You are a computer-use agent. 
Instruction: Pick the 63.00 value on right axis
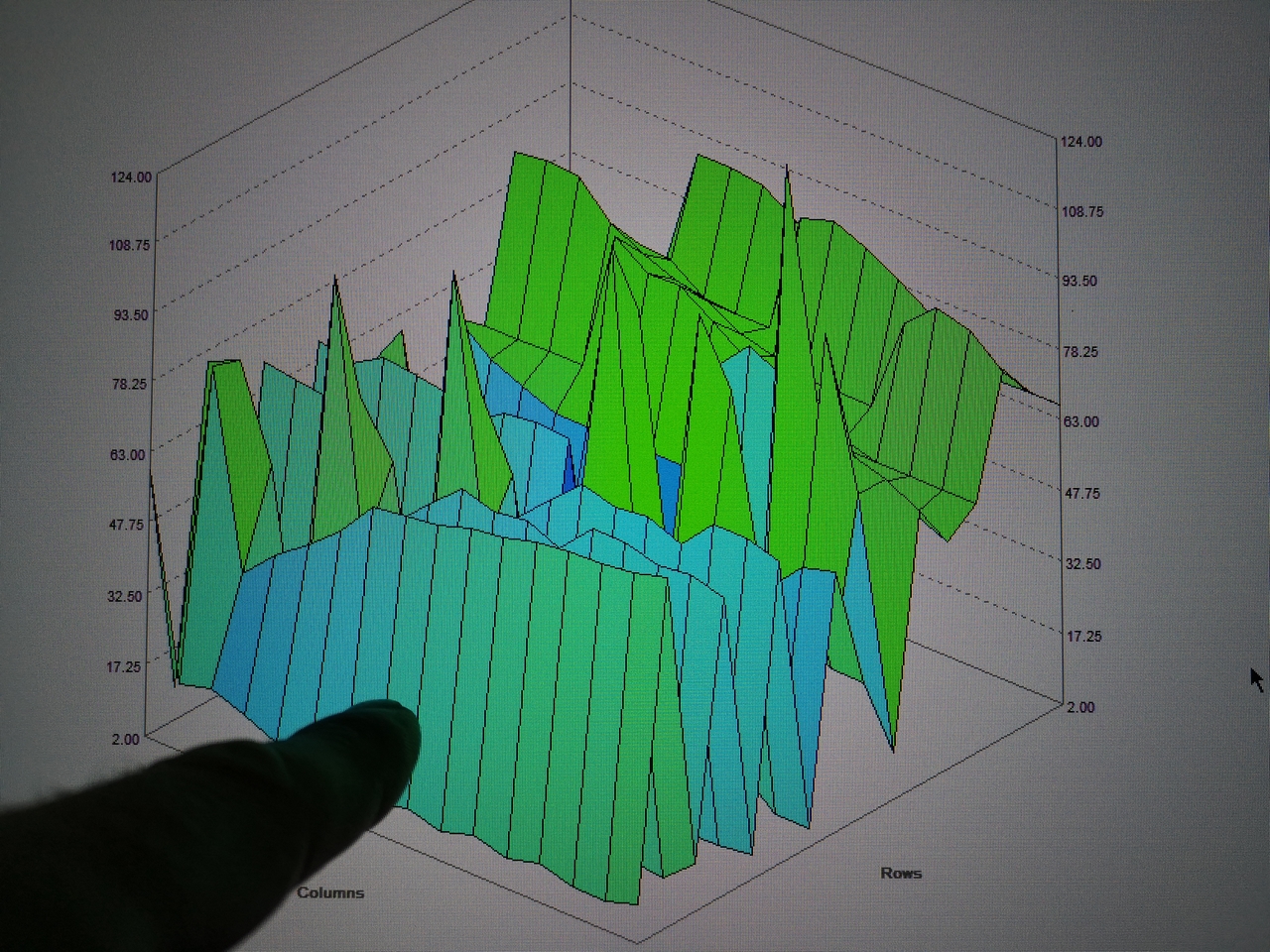point(1081,421)
